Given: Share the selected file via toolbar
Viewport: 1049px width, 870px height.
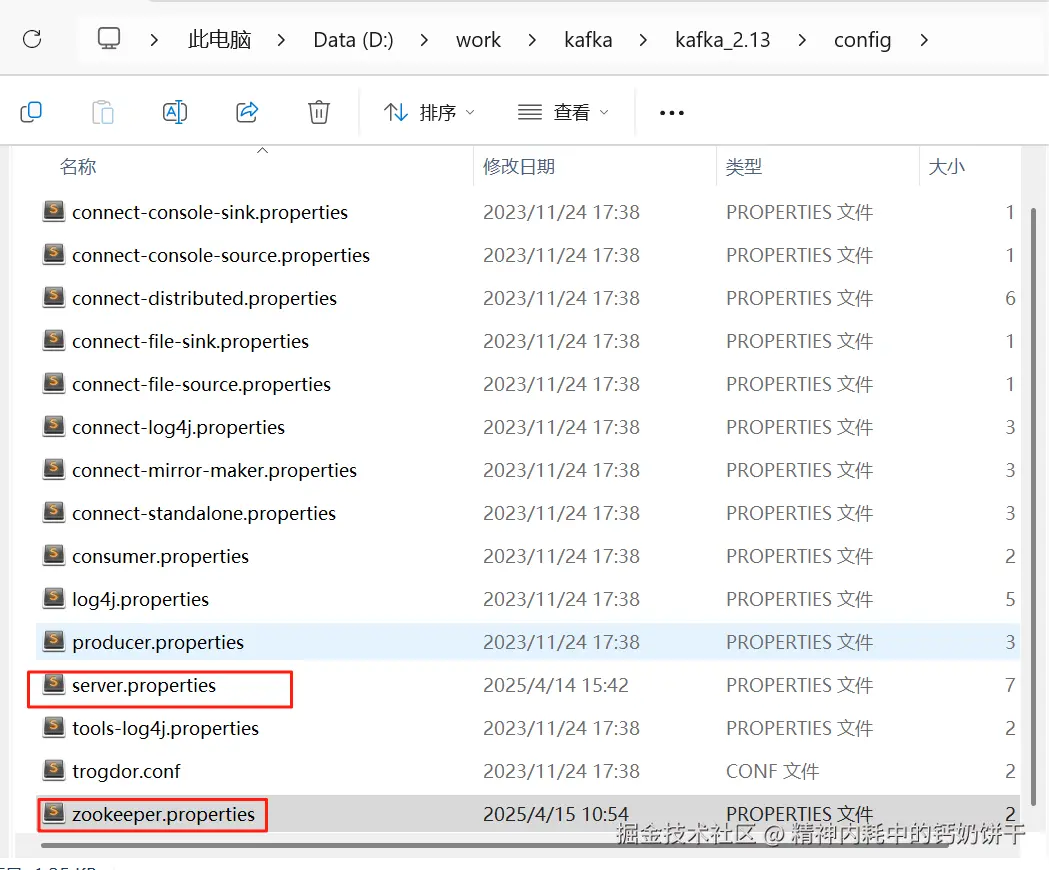Looking at the screenshot, I should (247, 112).
